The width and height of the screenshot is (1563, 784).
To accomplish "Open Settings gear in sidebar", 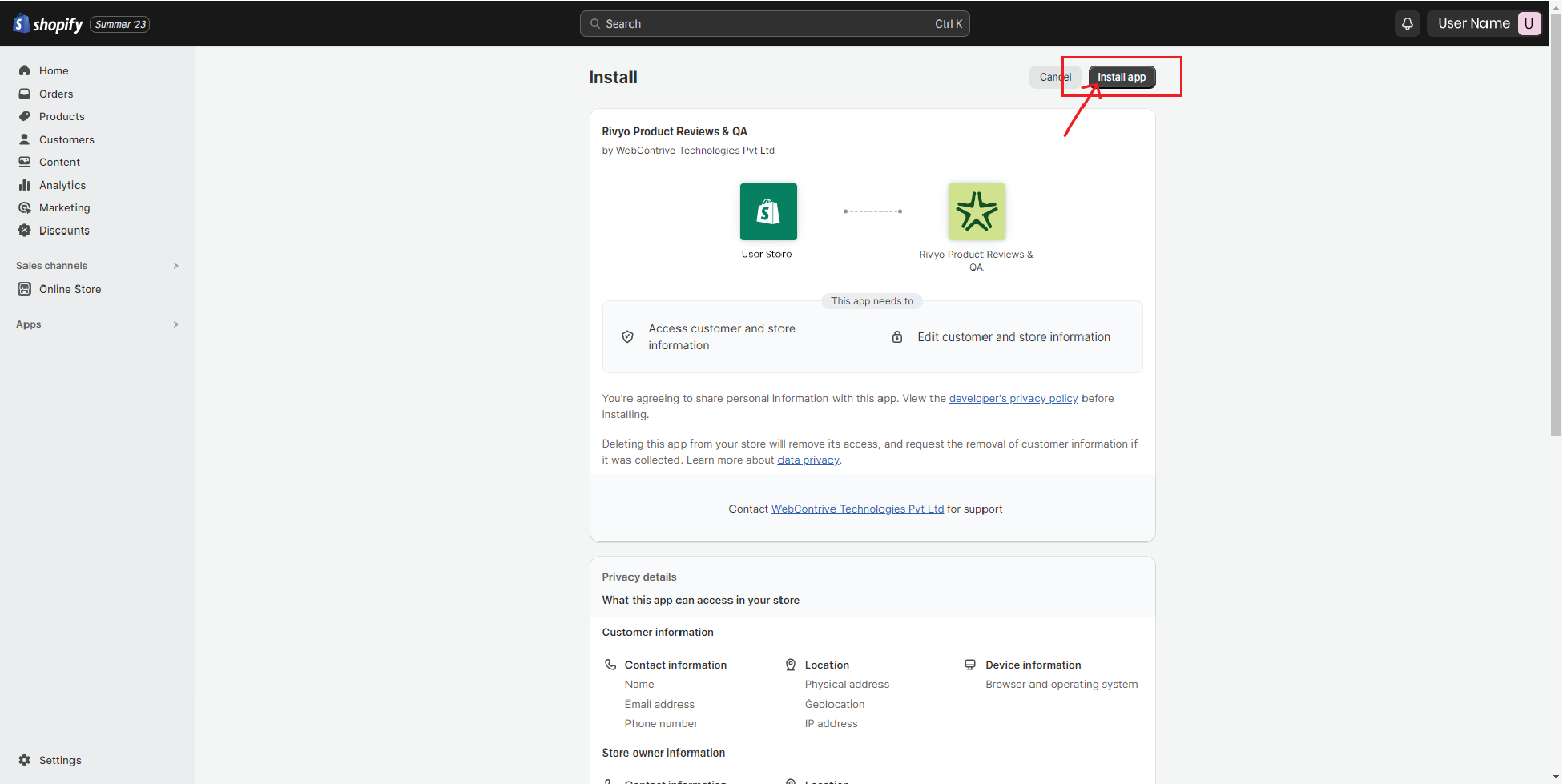I will [25, 760].
